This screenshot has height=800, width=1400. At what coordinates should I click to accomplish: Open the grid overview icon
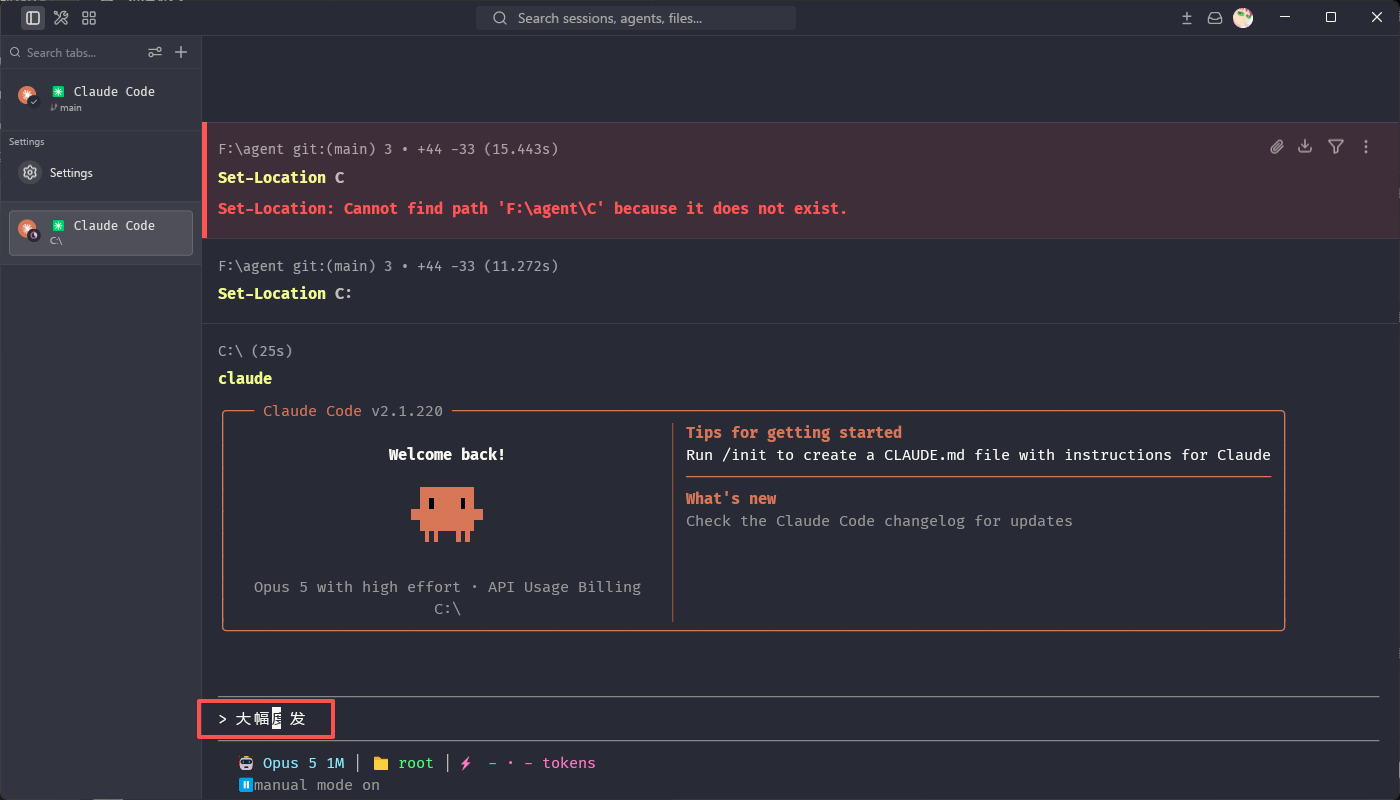(x=89, y=18)
